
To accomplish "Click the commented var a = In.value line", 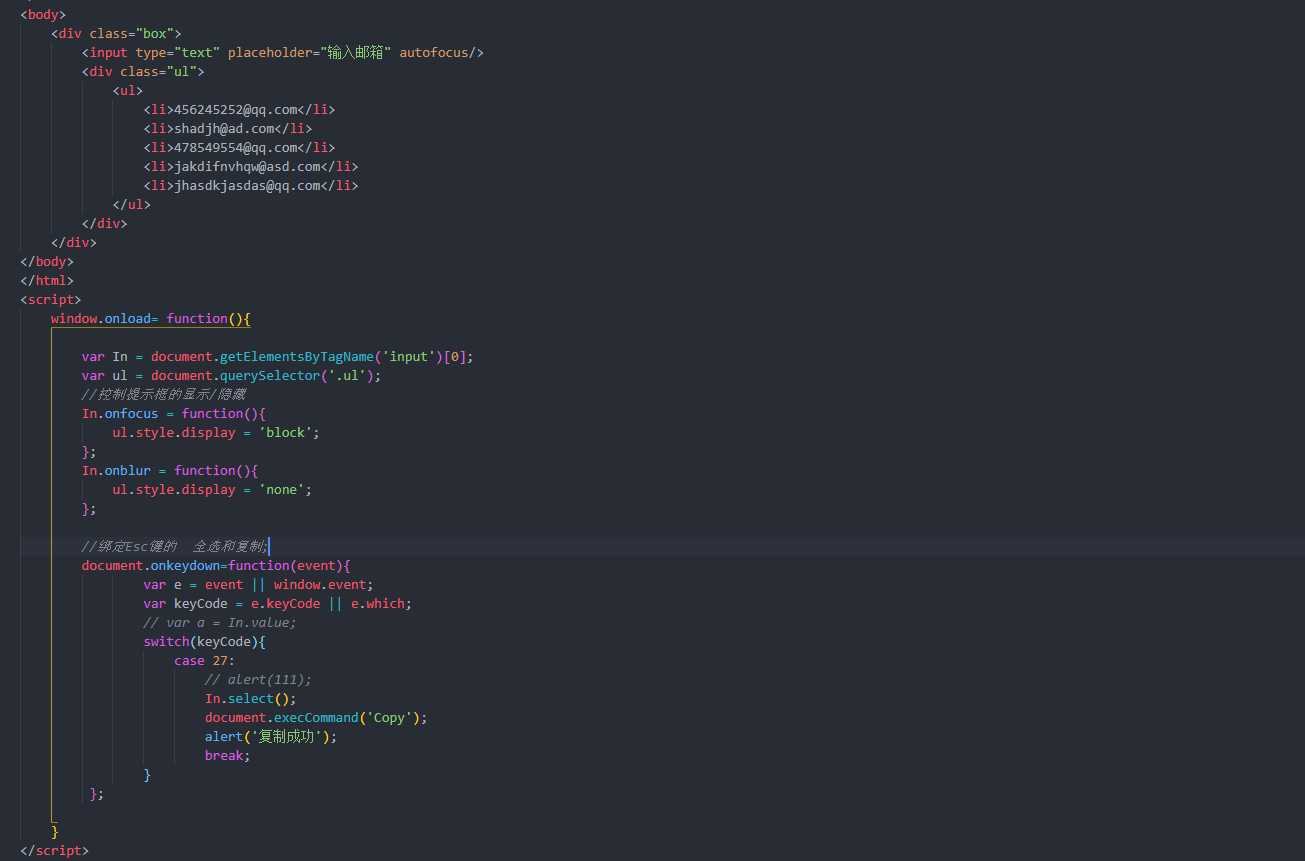I will (220, 622).
